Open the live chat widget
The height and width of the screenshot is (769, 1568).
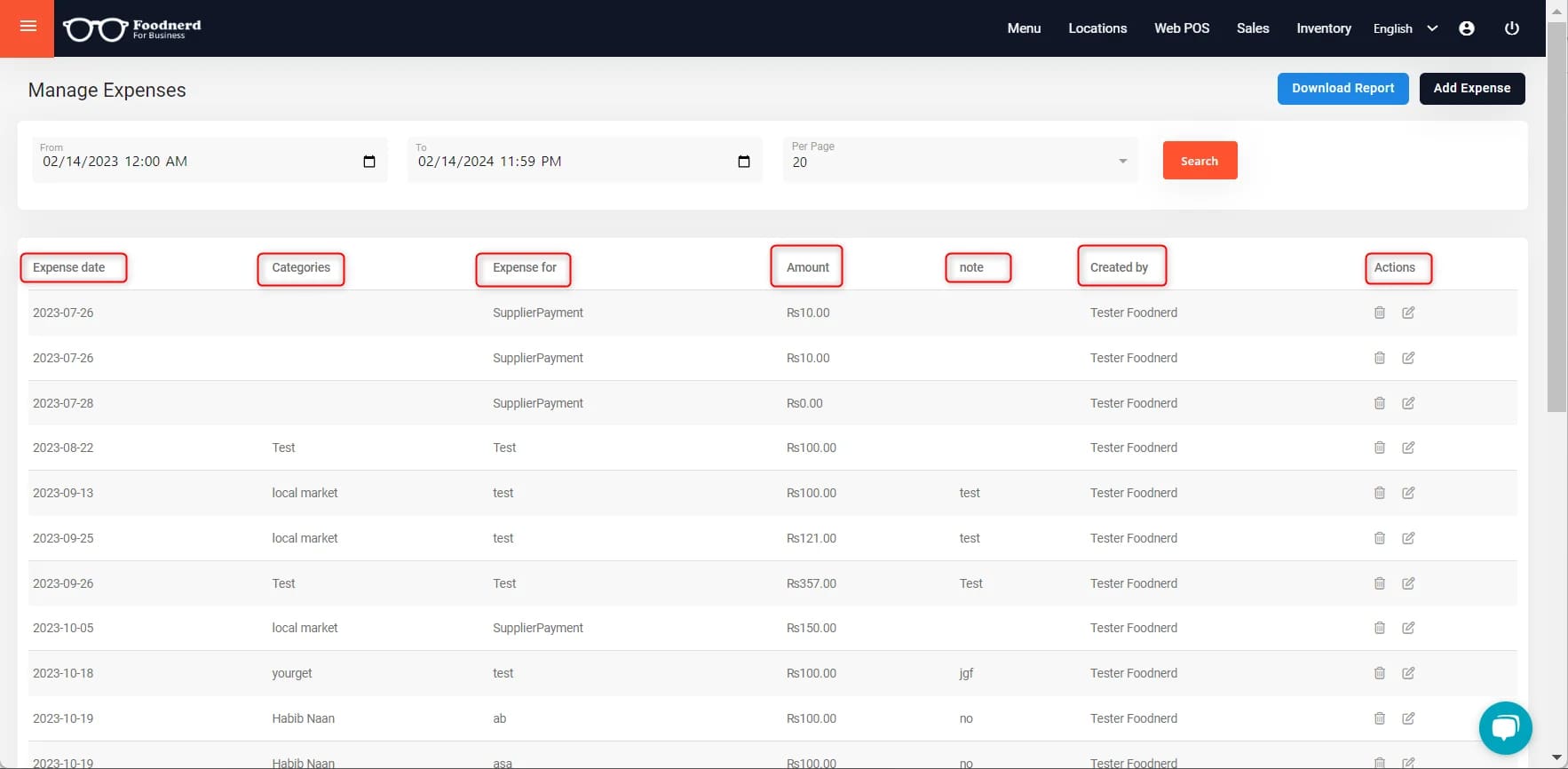(x=1505, y=727)
